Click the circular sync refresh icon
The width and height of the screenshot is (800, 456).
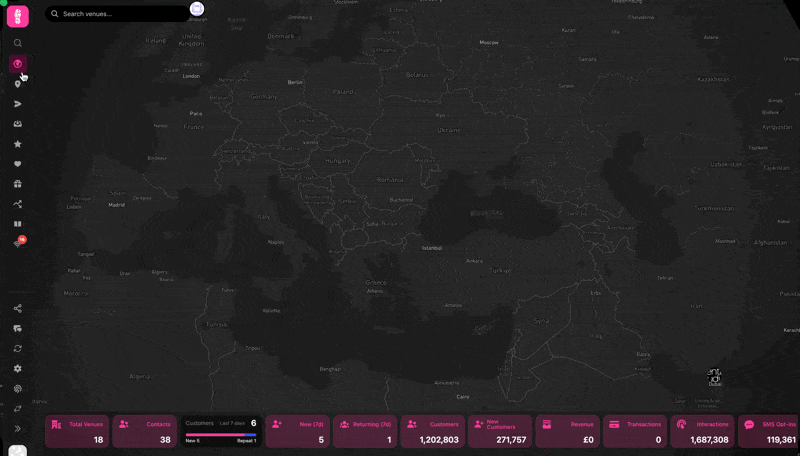18,349
